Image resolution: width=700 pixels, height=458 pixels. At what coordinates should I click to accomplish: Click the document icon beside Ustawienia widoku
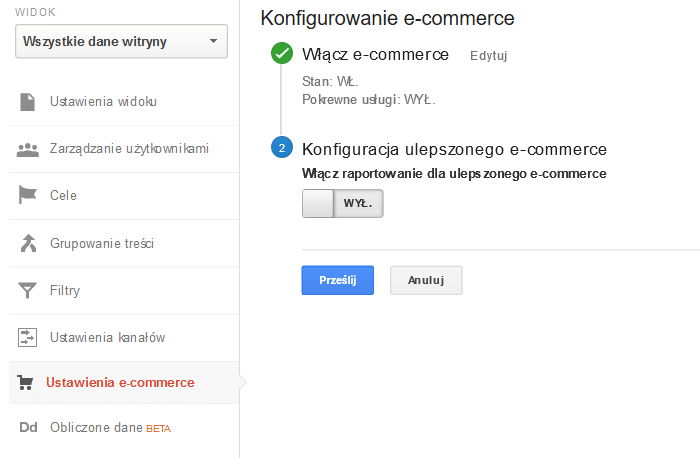28,101
